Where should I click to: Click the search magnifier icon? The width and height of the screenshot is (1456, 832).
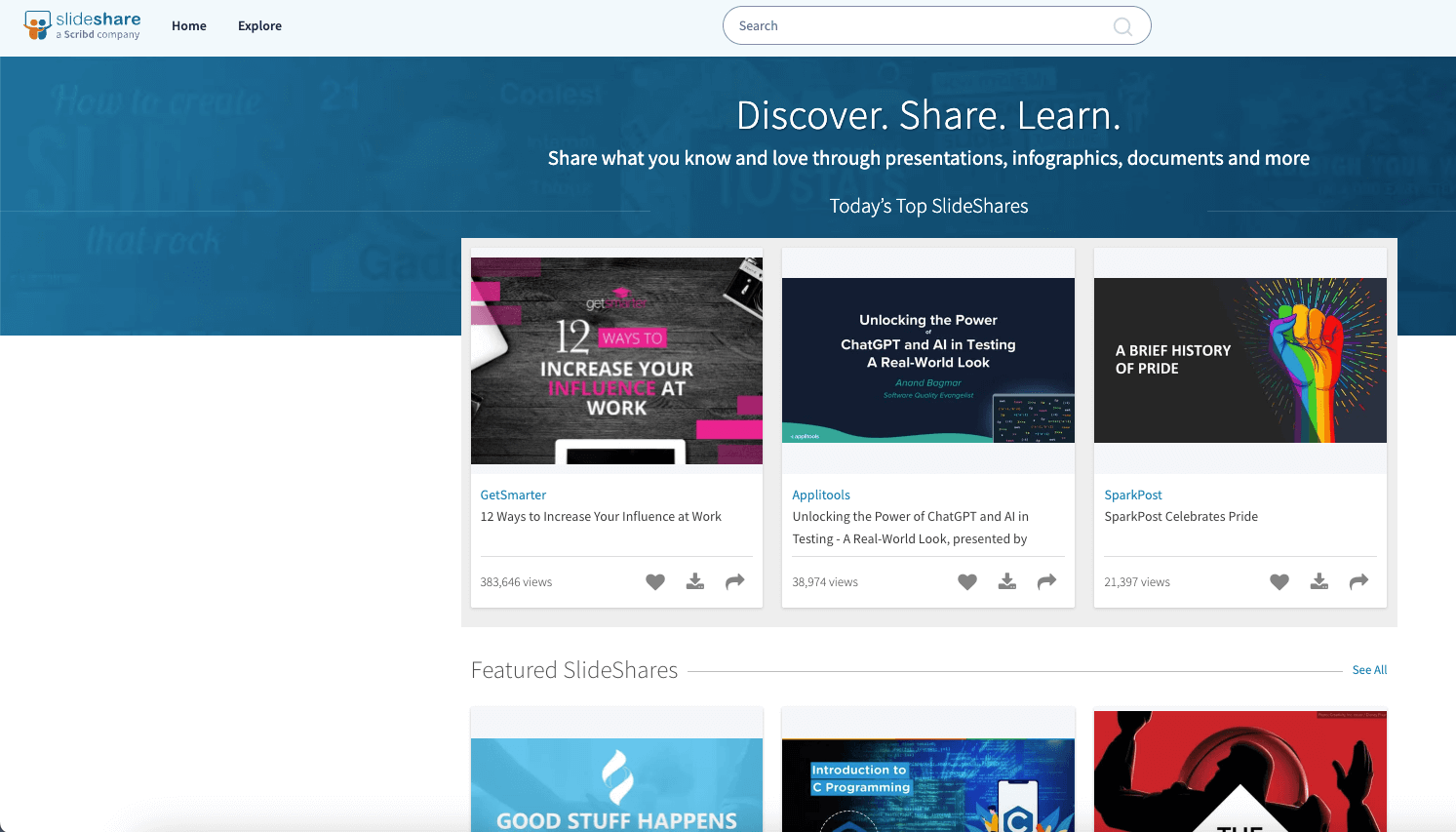tap(1122, 26)
